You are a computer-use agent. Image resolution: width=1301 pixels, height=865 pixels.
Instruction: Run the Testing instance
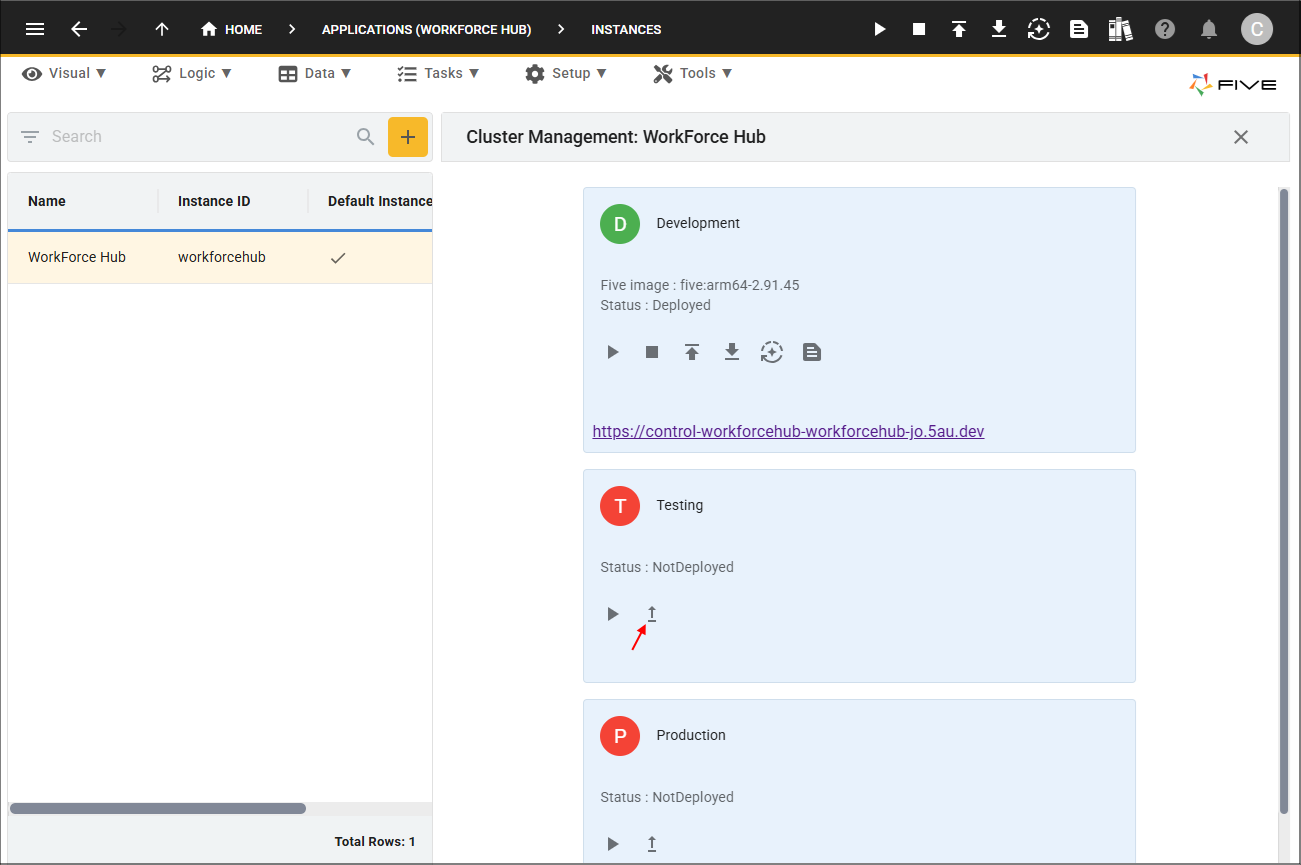[x=613, y=614]
